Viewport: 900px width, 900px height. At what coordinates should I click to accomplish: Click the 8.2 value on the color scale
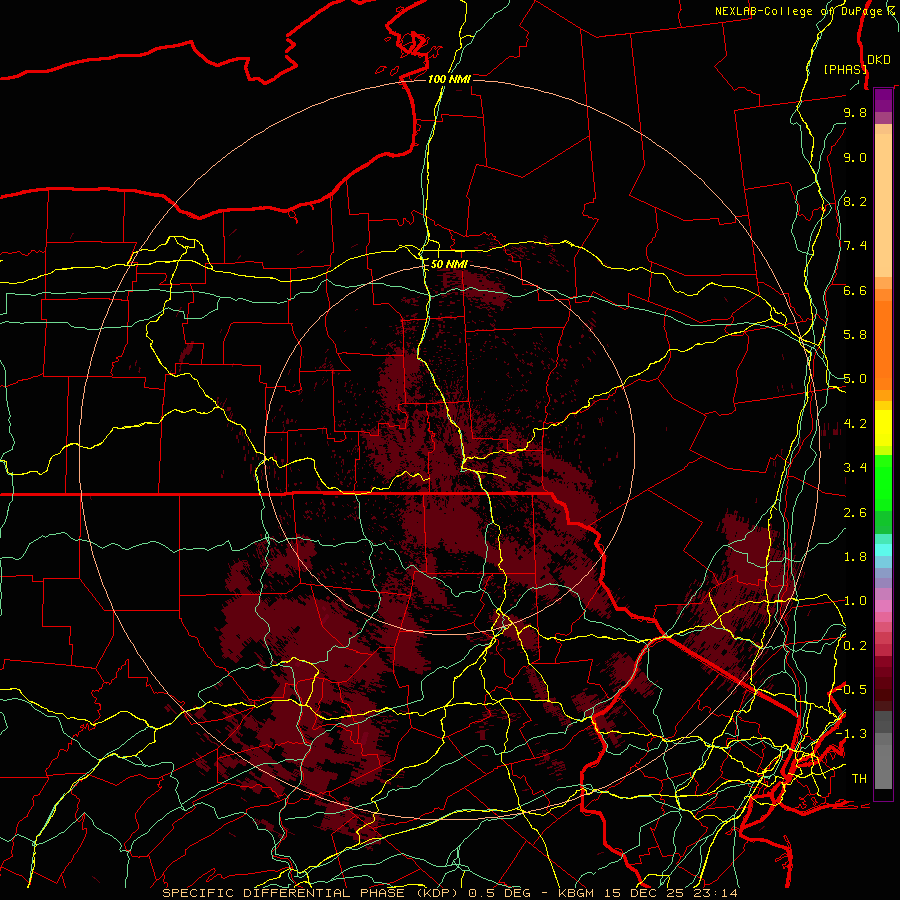click(x=855, y=201)
